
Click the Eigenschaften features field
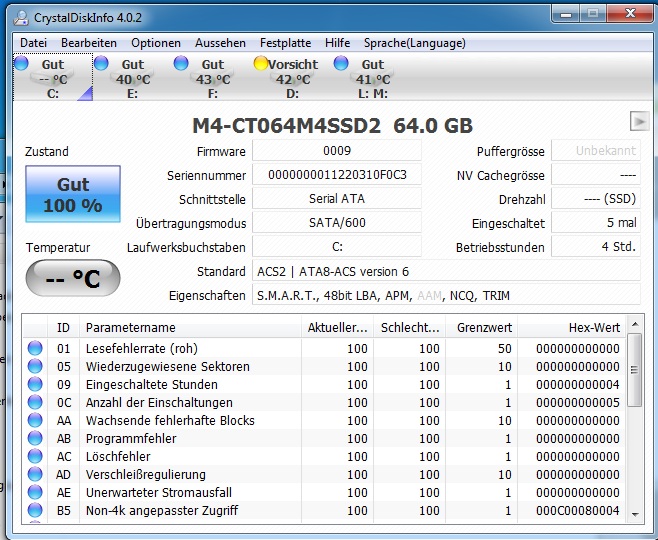click(x=446, y=295)
